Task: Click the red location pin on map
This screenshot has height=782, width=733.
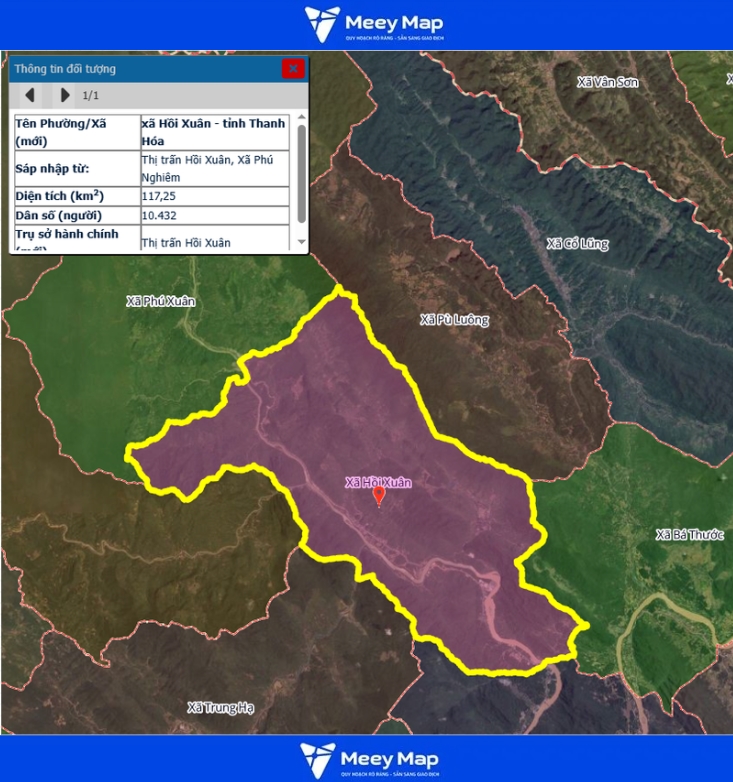Action: (x=378, y=496)
